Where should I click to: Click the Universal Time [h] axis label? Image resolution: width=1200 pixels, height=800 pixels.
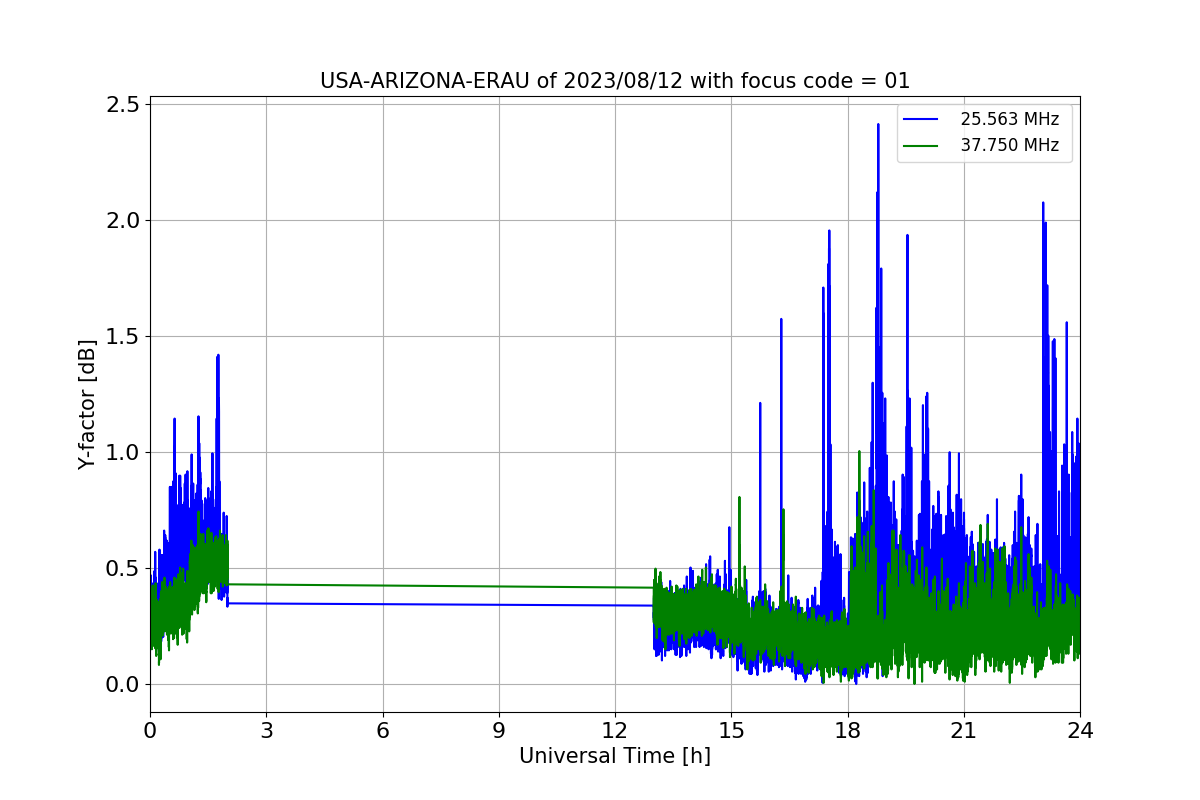[614, 757]
